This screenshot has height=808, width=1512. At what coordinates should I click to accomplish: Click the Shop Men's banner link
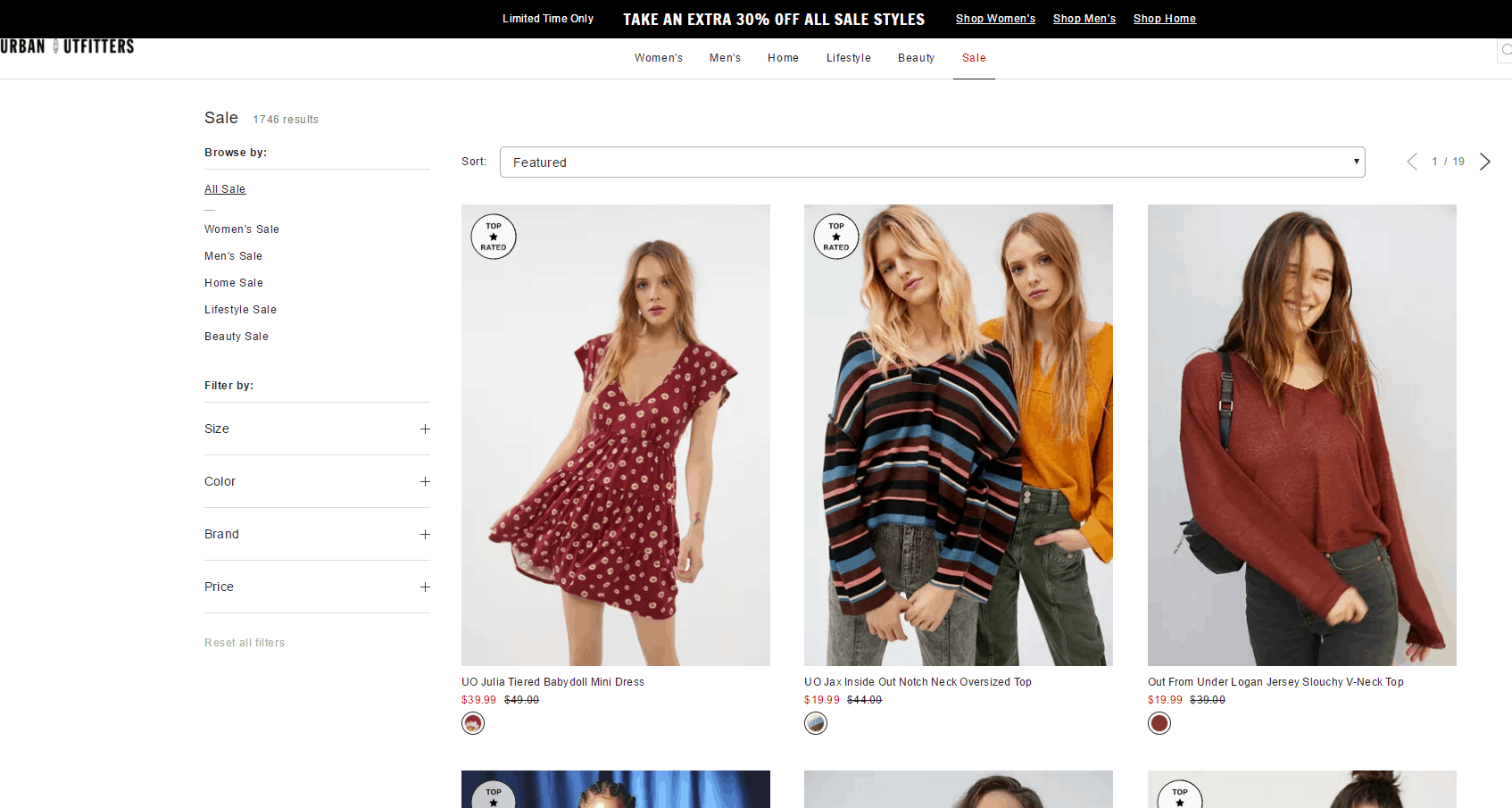click(1084, 19)
